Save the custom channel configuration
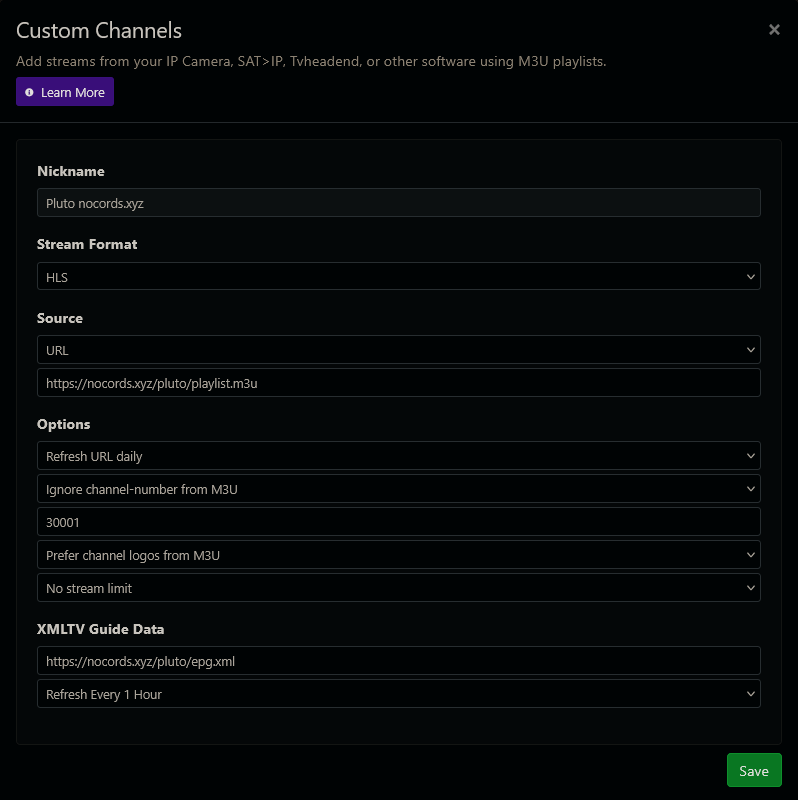The height and width of the screenshot is (800, 798). [754, 770]
